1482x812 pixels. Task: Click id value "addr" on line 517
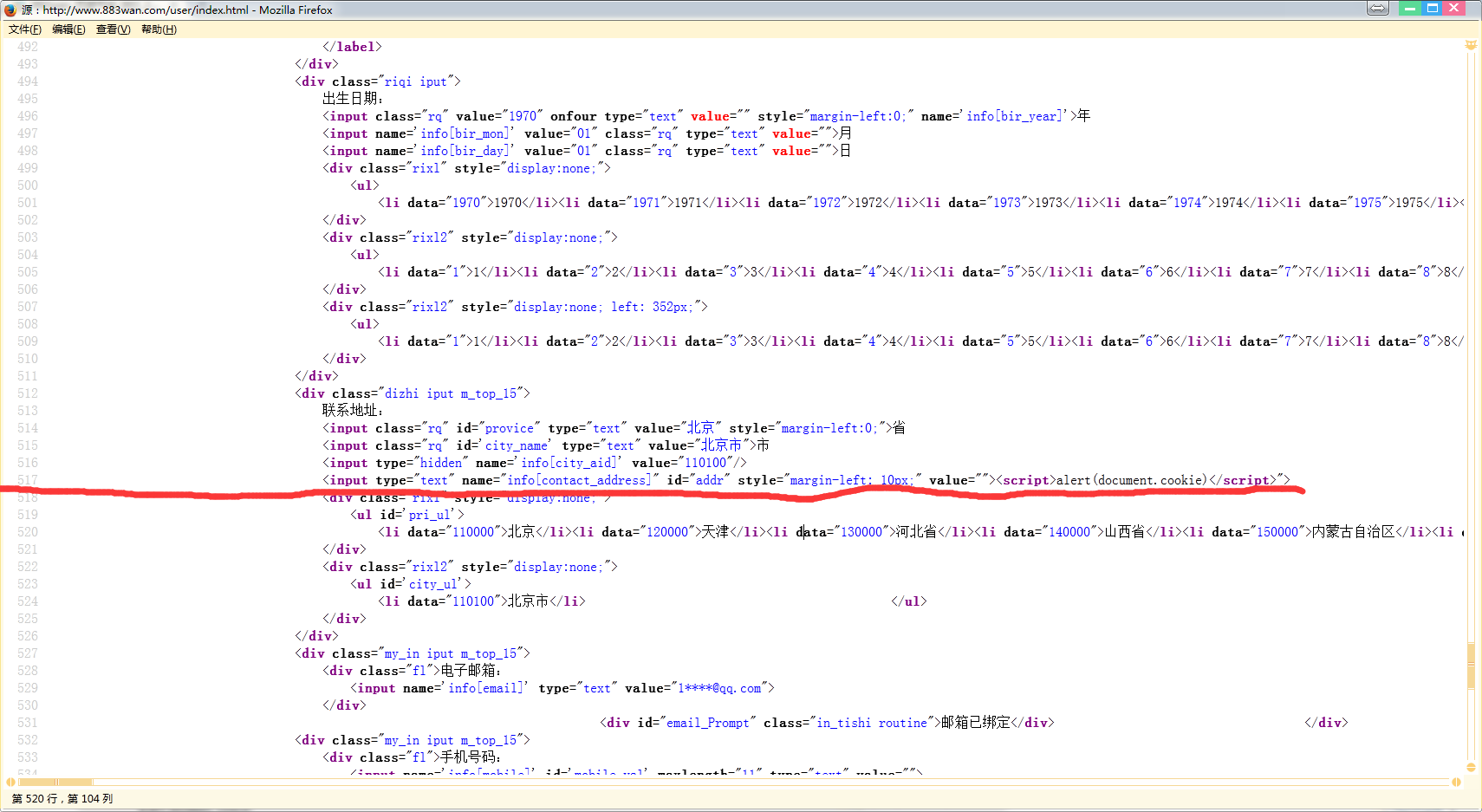[x=710, y=480]
